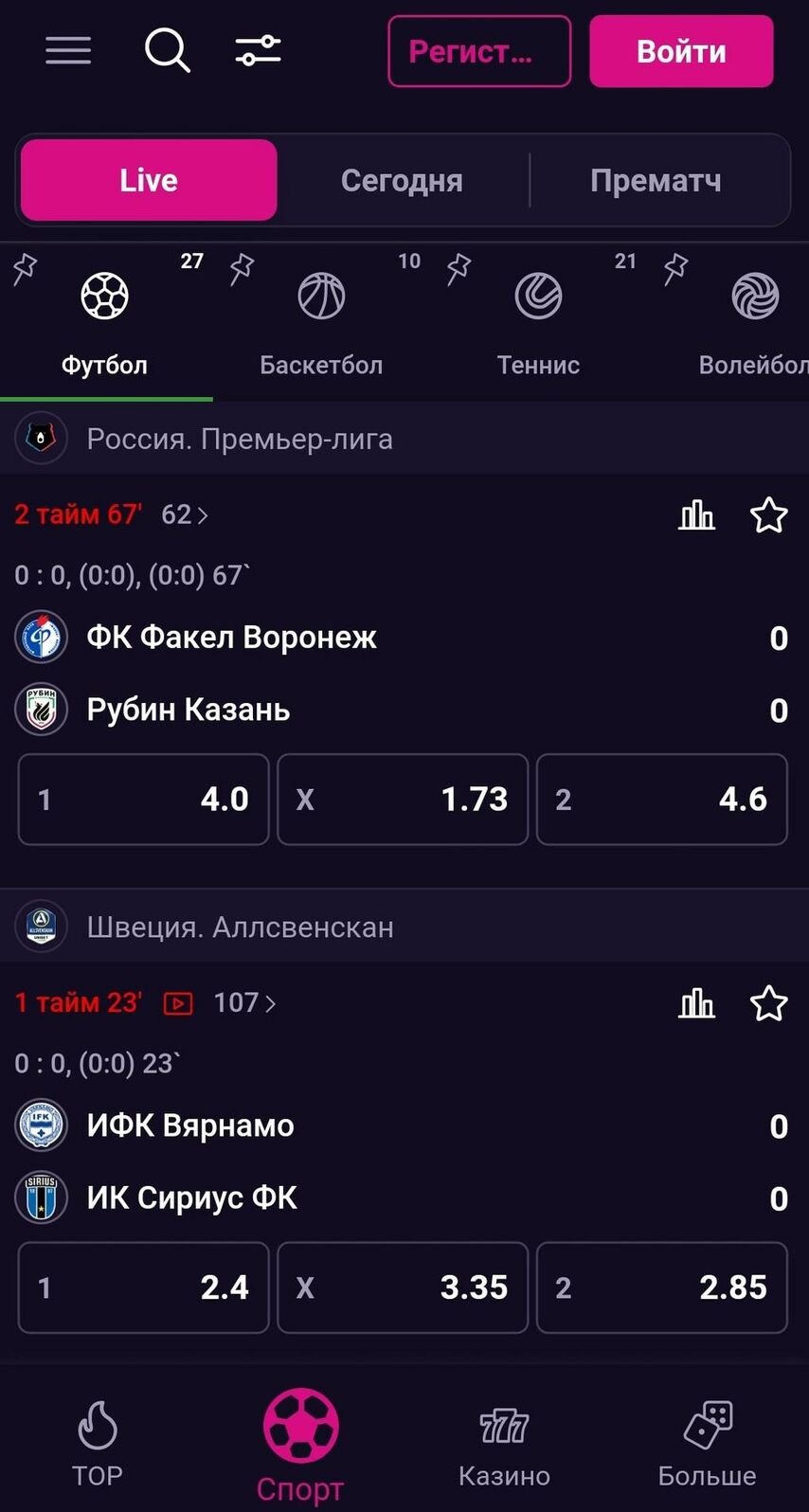This screenshot has height=1512, width=809.
Task: Favorite the Факел Воронеж vs Рубин match
Action: coord(768,515)
